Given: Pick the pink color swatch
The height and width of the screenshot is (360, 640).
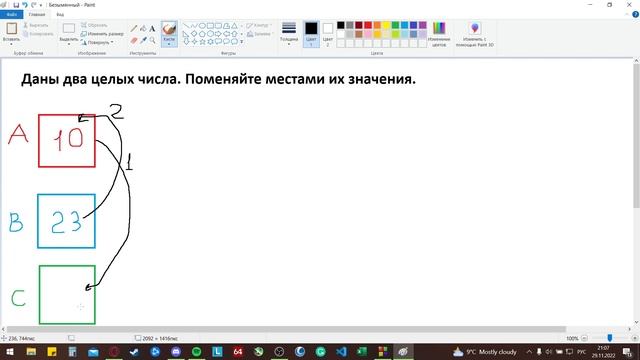Looking at the screenshot, I should tap(368, 34).
